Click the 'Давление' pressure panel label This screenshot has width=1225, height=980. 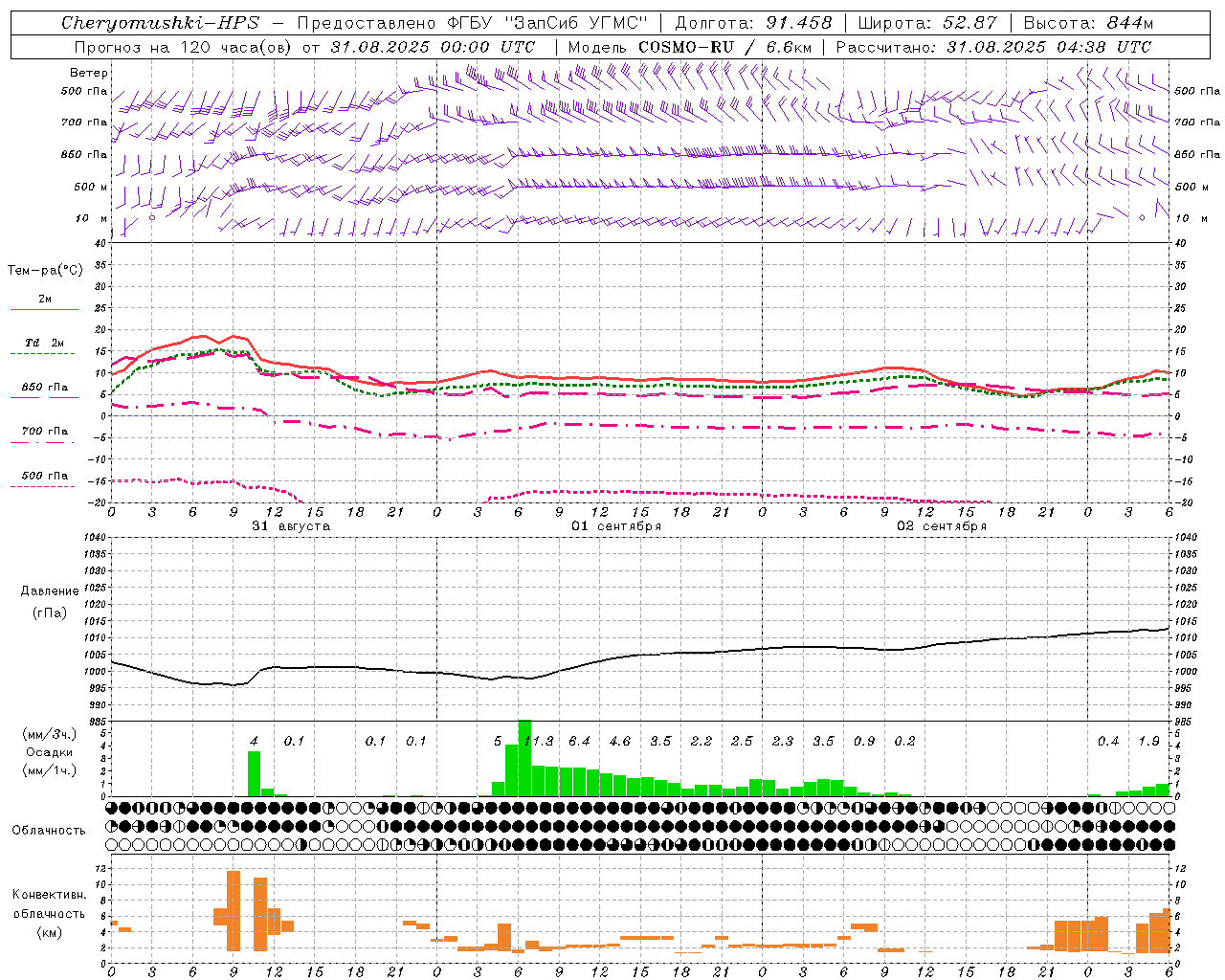(x=50, y=591)
